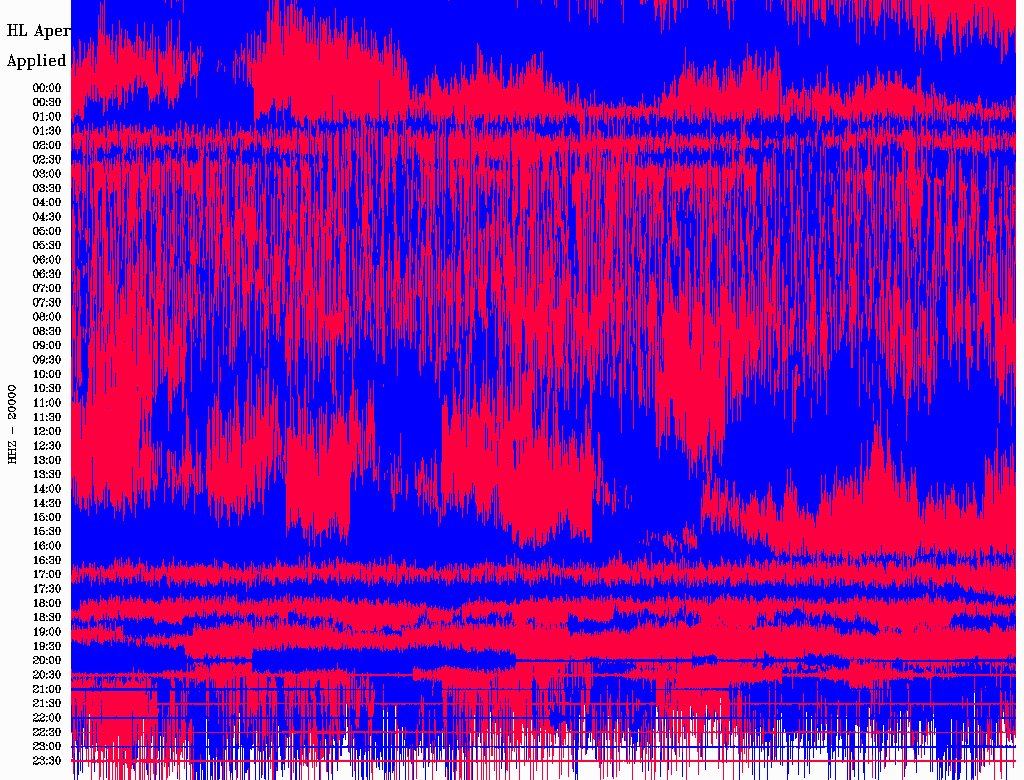This screenshot has height=780, width=1024.
Task: Pick the 08:30 time label
Action: [47, 331]
